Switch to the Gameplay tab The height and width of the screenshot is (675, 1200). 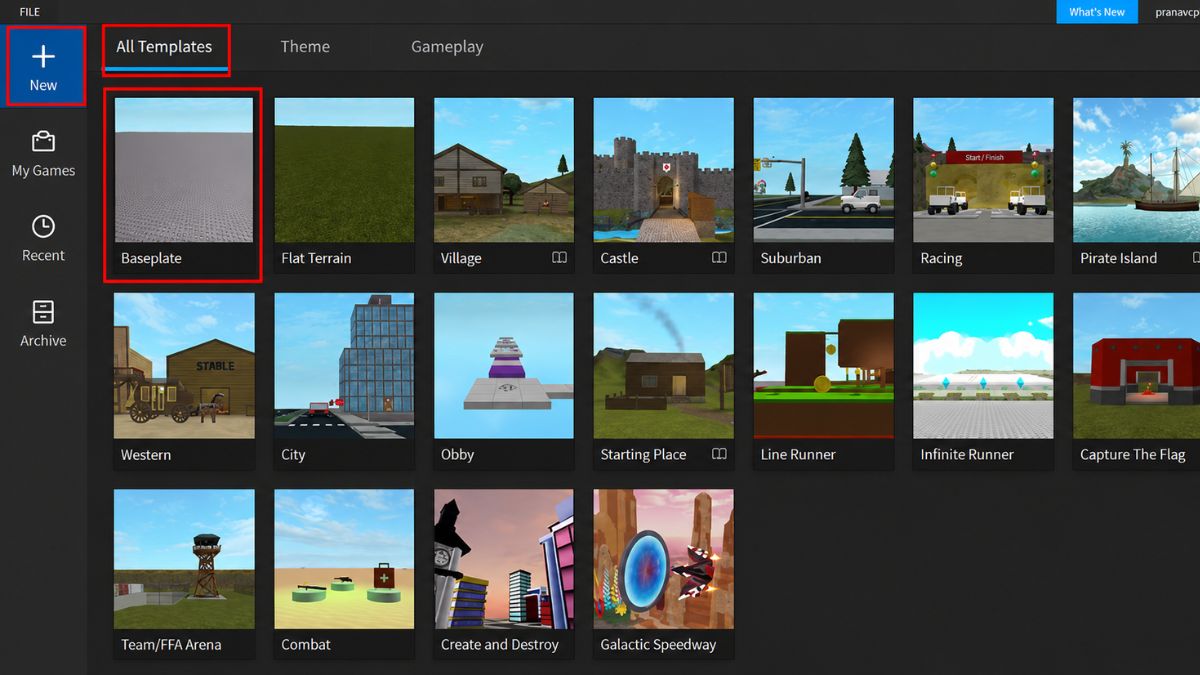pyautogui.click(x=447, y=46)
